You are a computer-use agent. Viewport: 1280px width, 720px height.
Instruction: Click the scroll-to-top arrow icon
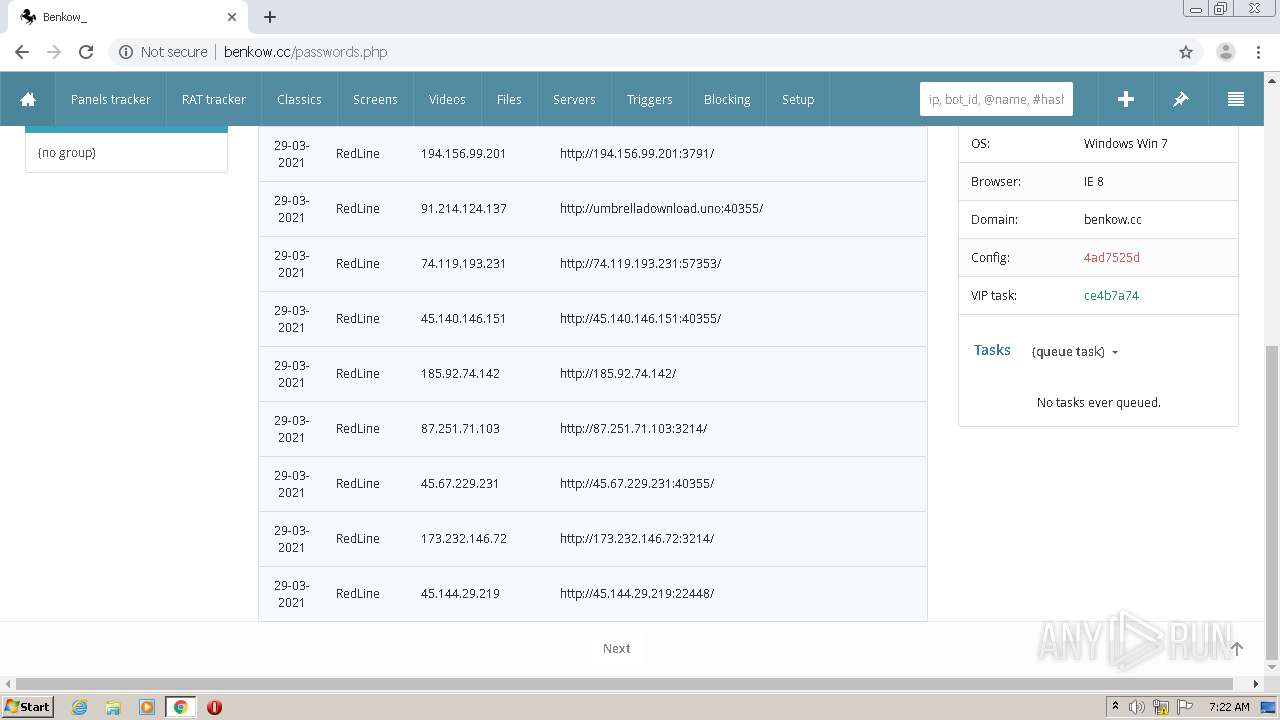coord(1236,649)
